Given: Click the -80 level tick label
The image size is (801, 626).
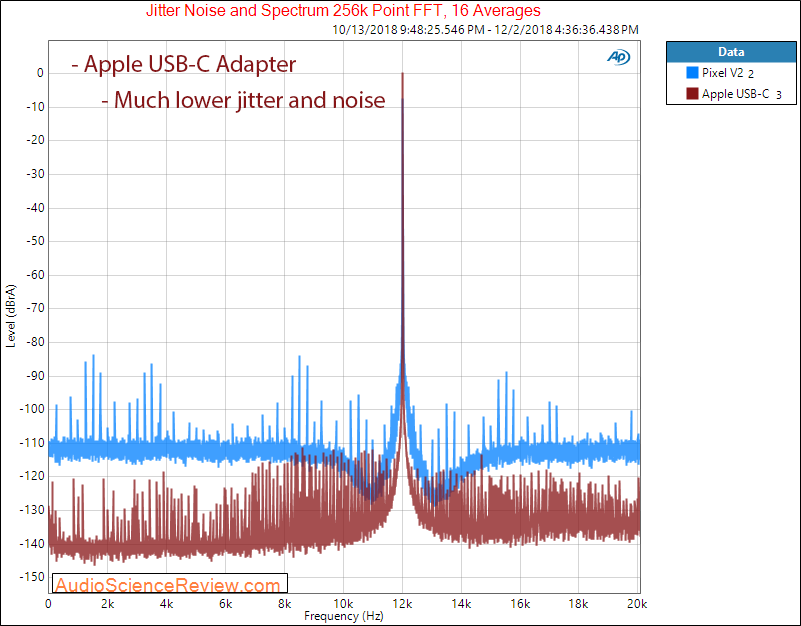Looking at the screenshot, I should (x=35, y=342).
